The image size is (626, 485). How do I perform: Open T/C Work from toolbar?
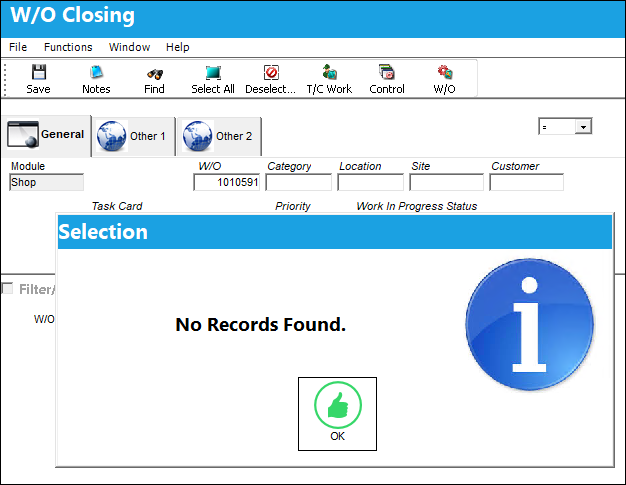[329, 79]
